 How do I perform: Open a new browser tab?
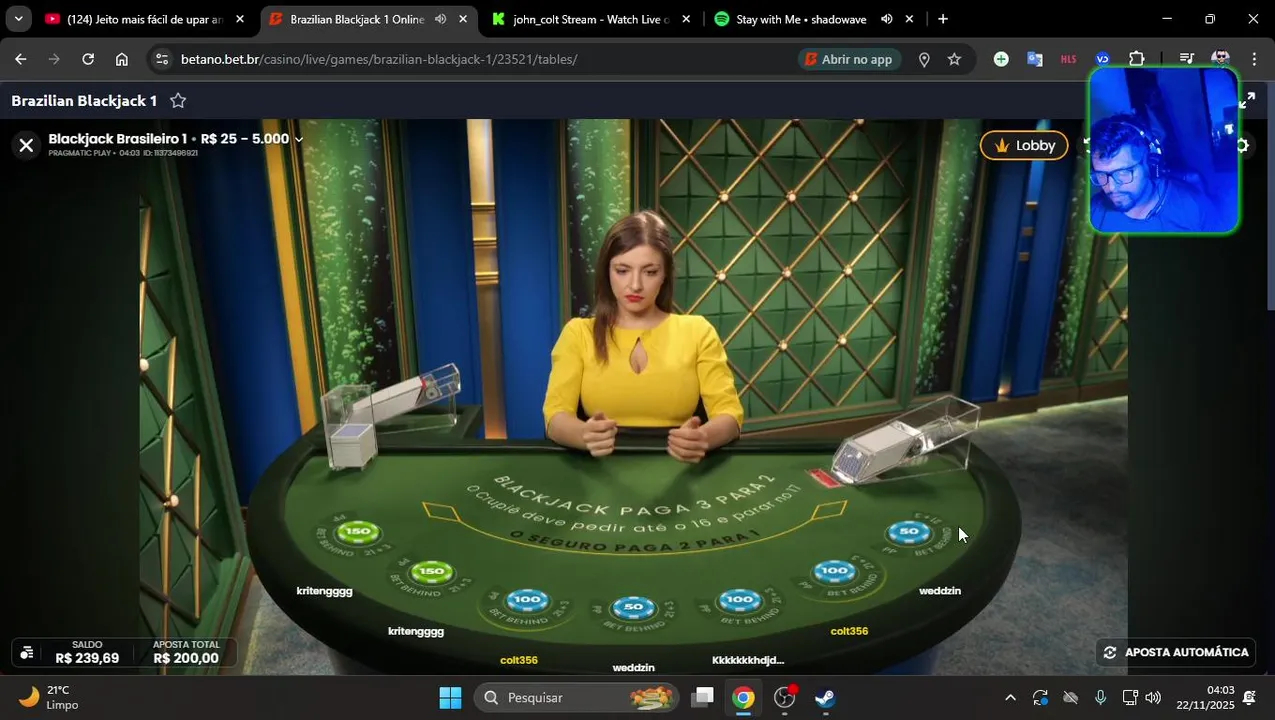(942, 19)
